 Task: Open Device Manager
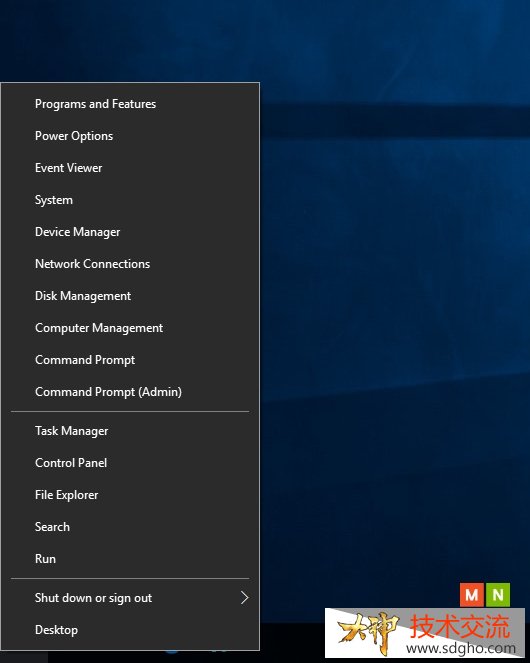(130, 232)
